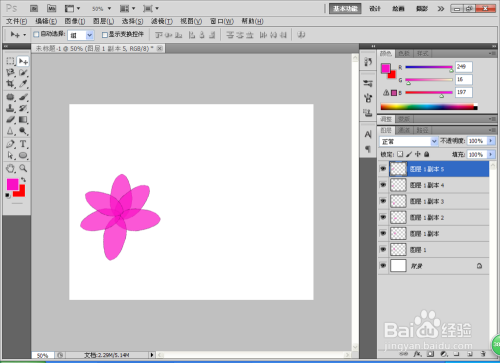Select the Gradient tool
Viewport: 500px width, 363px height.
coord(23,119)
